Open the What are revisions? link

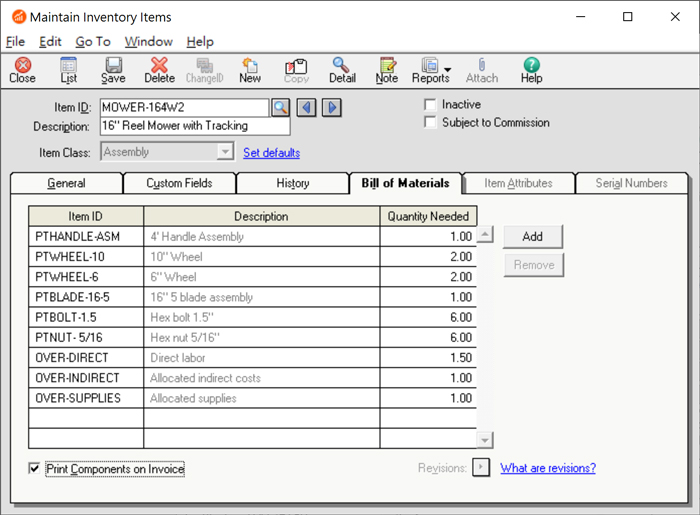[x=548, y=468]
